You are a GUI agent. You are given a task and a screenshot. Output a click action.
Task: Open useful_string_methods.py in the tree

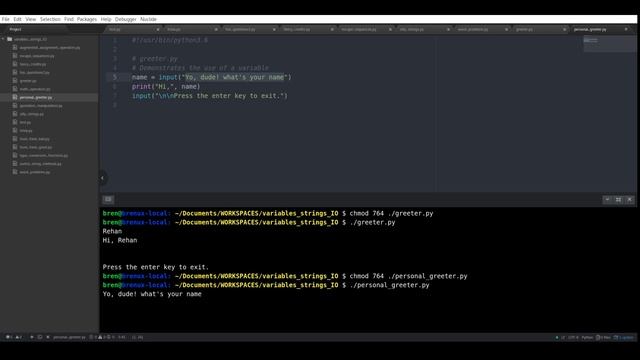coord(40,164)
